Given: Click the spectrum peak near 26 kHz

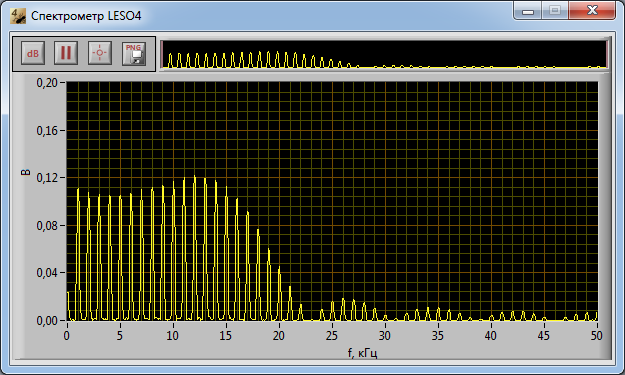Looking at the screenshot, I should [343, 300].
